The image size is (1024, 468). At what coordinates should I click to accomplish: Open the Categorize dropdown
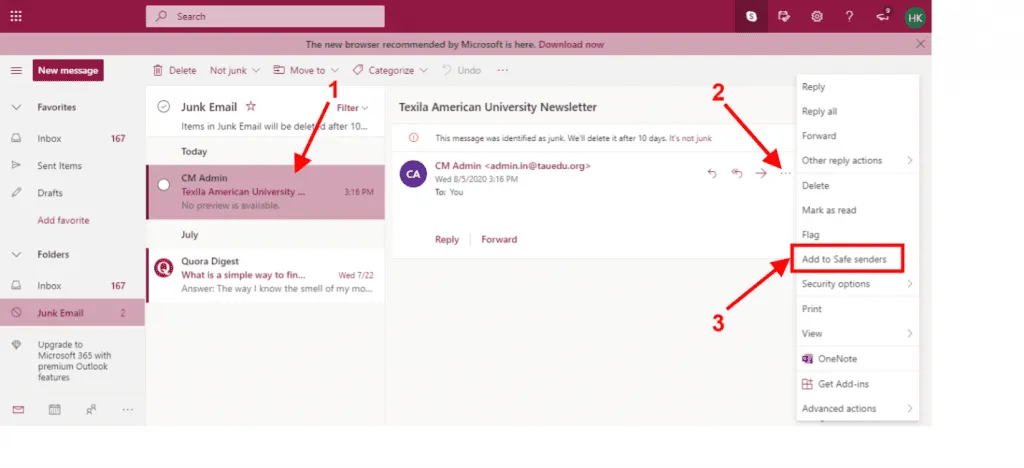tap(390, 70)
